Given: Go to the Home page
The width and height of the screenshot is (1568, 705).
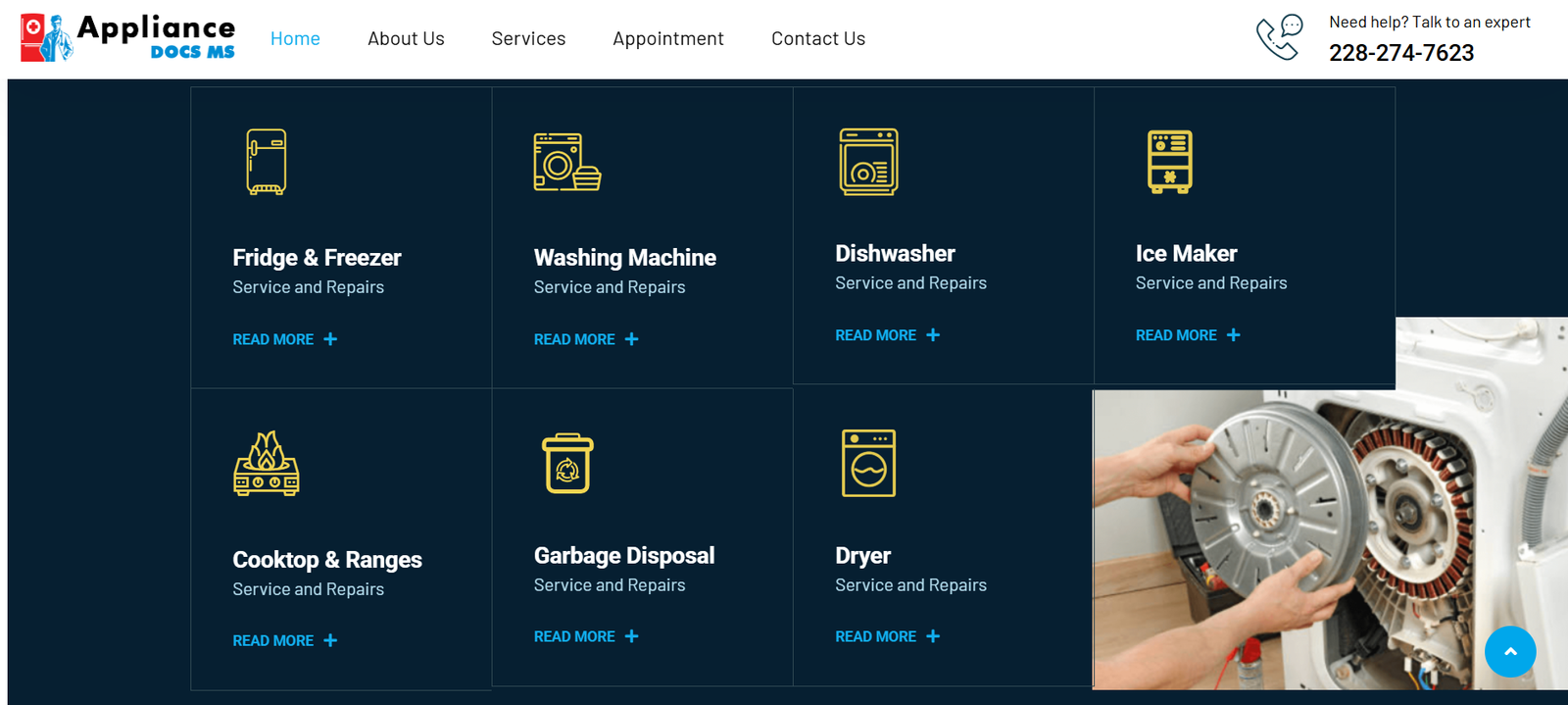Looking at the screenshot, I should tap(295, 38).
